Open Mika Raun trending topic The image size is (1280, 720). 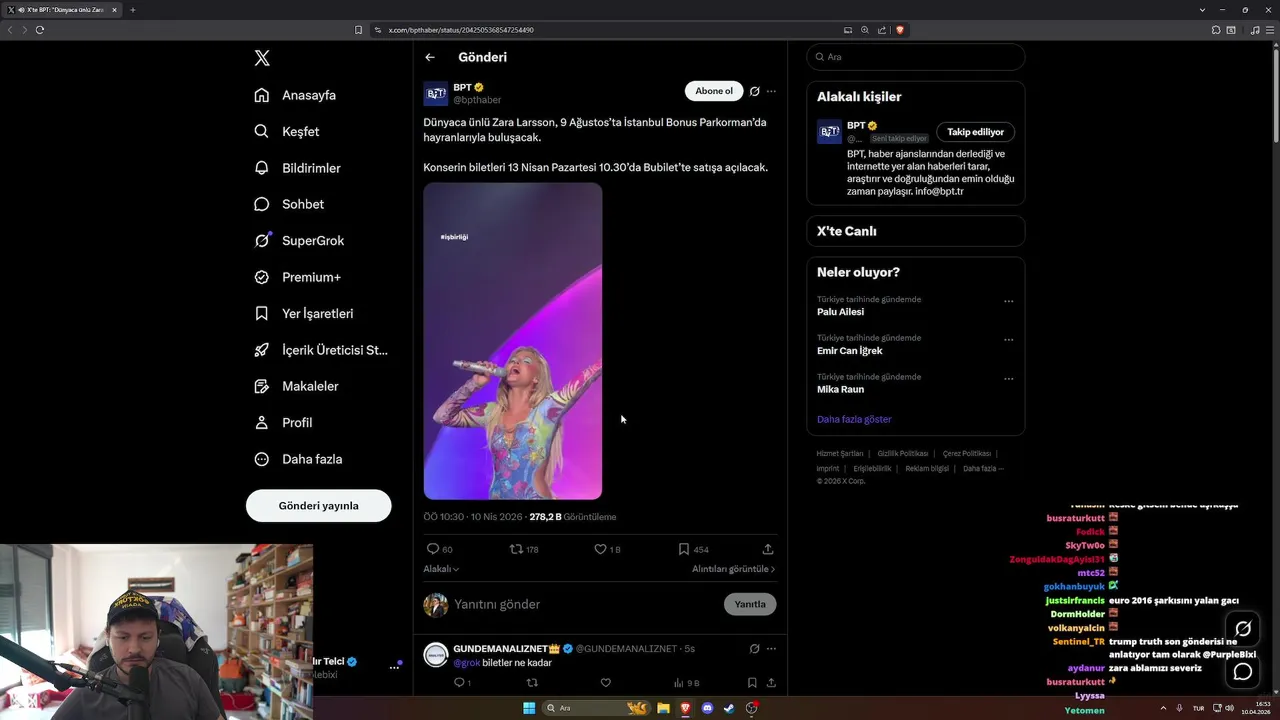click(840, 389)
